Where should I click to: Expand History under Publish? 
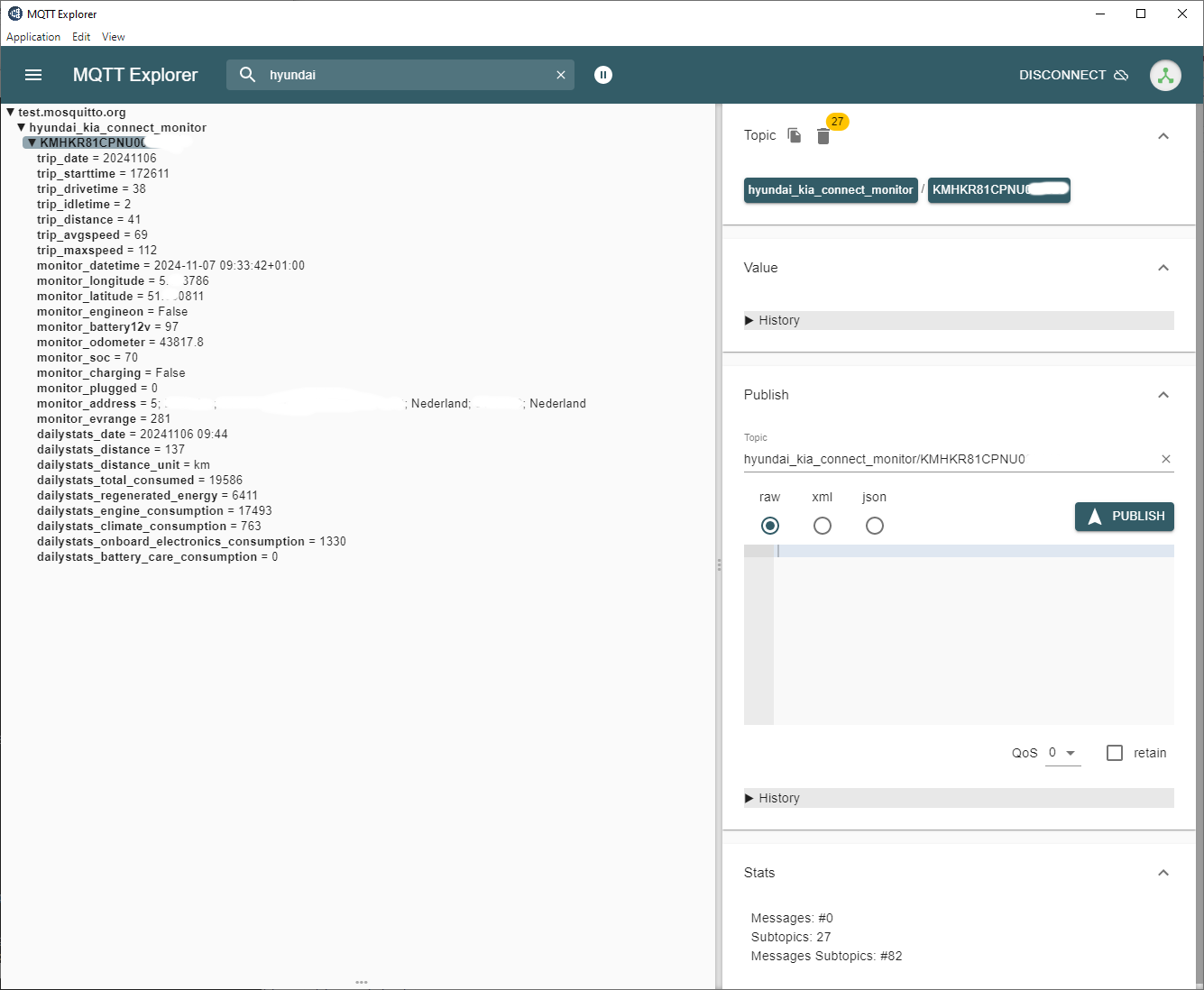pos(959,798)
